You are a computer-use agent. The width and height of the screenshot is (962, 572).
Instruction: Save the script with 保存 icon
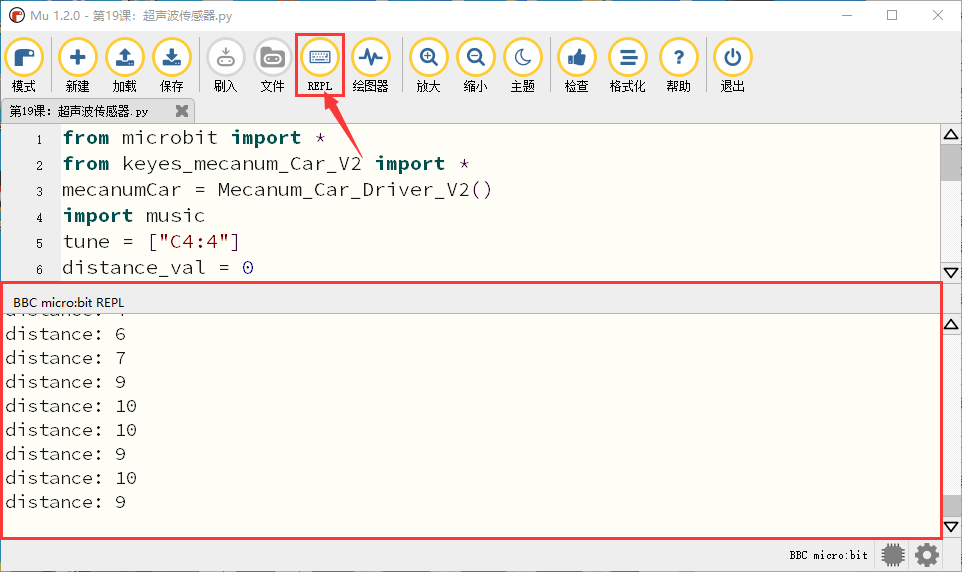click(x=172, y=65)
